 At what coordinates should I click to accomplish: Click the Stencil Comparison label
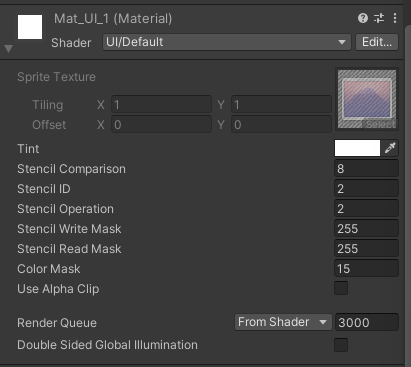71,169
